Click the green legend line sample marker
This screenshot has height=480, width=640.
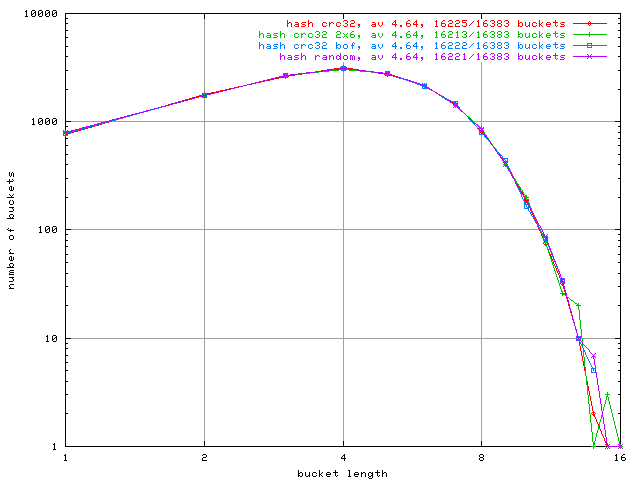click(x=589, y=35)
